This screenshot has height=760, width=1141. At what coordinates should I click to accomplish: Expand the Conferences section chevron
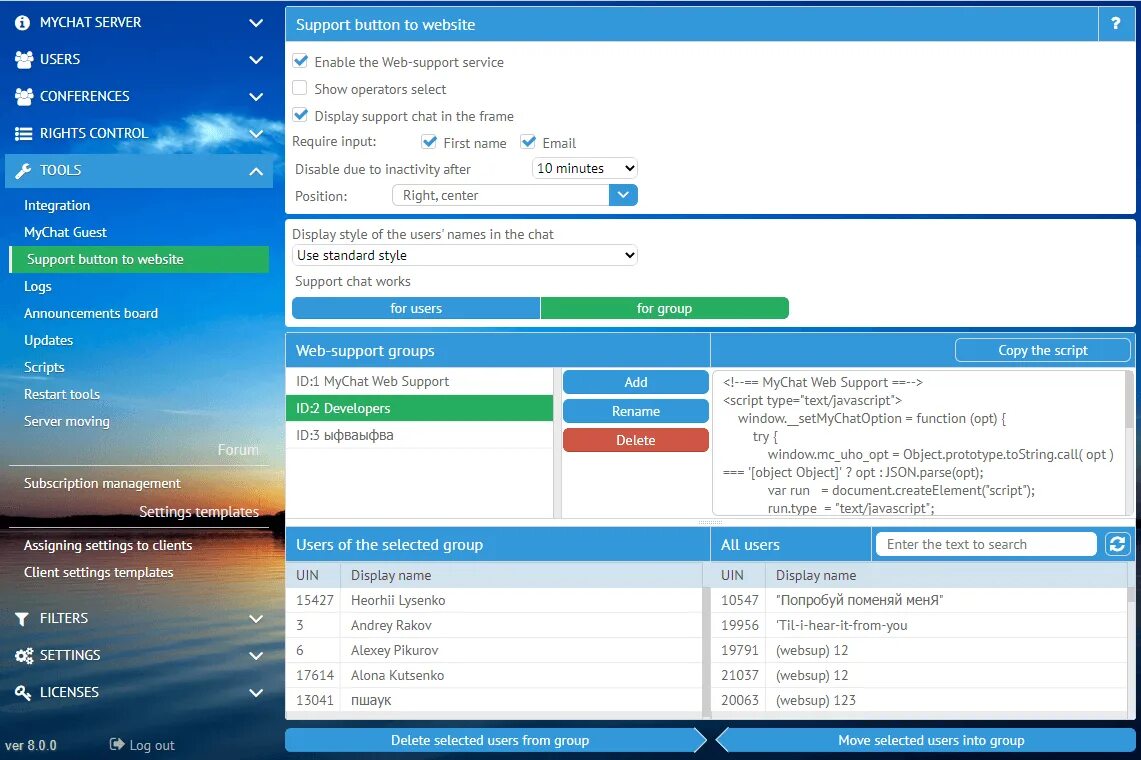pos(256,96)
